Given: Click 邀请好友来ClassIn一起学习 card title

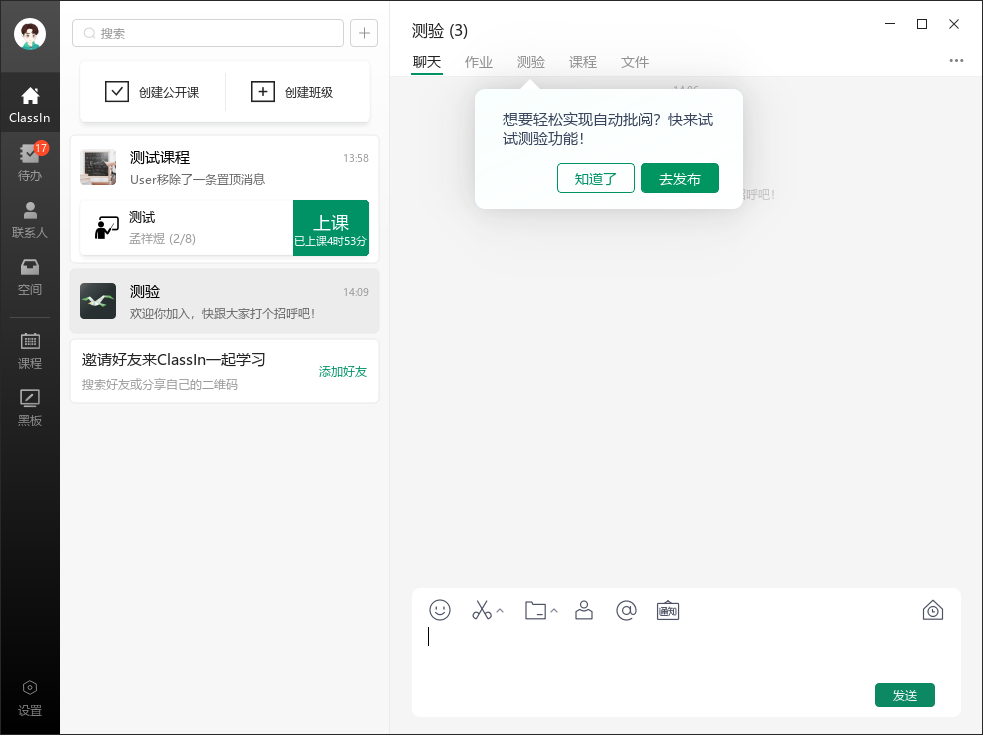Looking at the screenshot, I should 174,359.
